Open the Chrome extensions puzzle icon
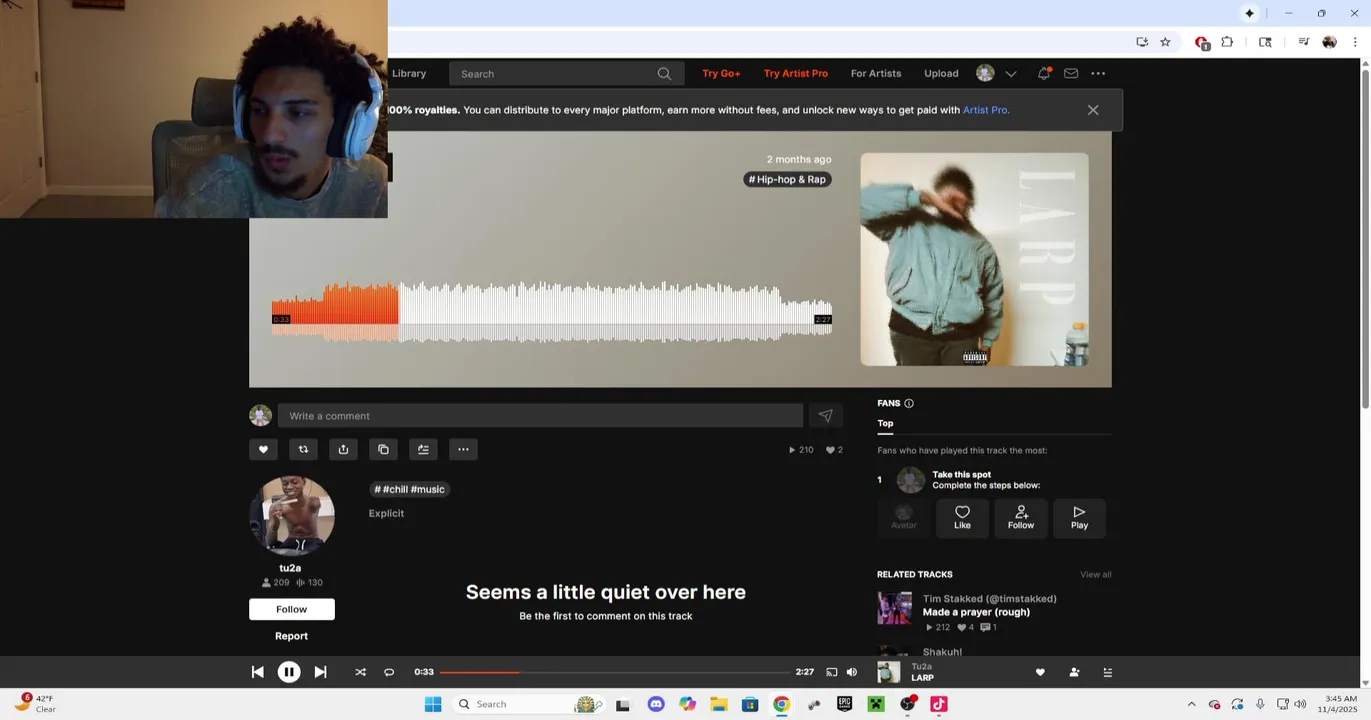The height and width of the screenshot is (720, 1371). tap(1227, 42)
